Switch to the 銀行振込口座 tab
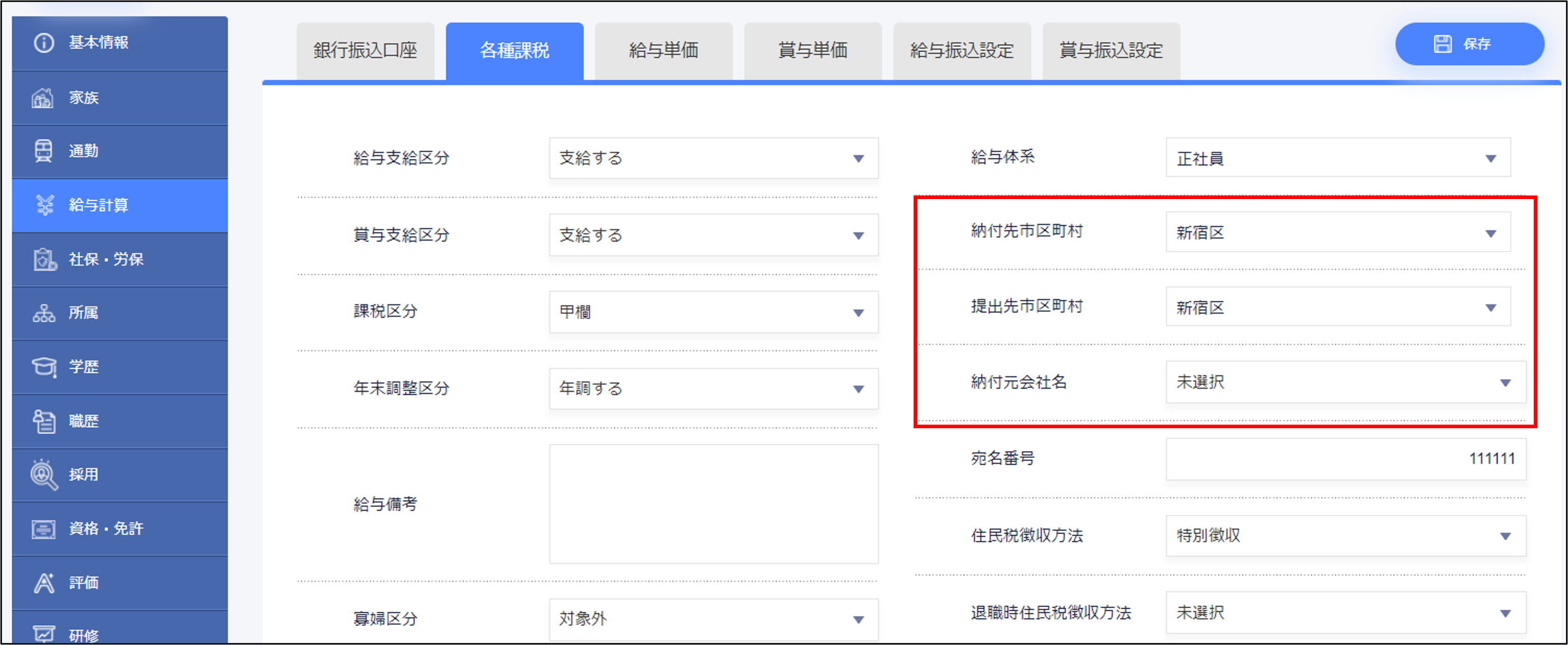The image size is (1568, 645). (x=365, y=50)
